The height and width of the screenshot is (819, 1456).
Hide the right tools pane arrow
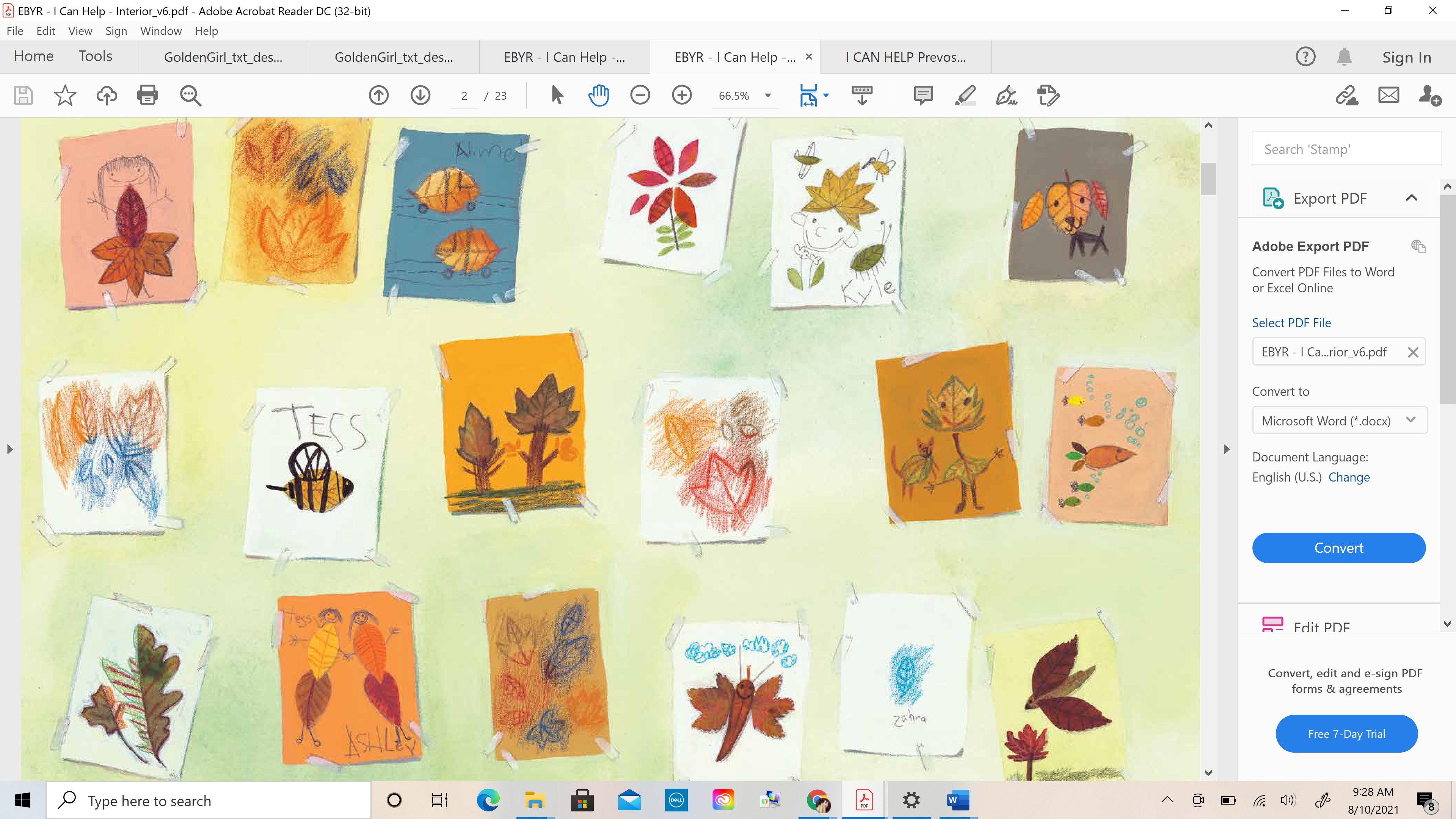coord(1226,449)
